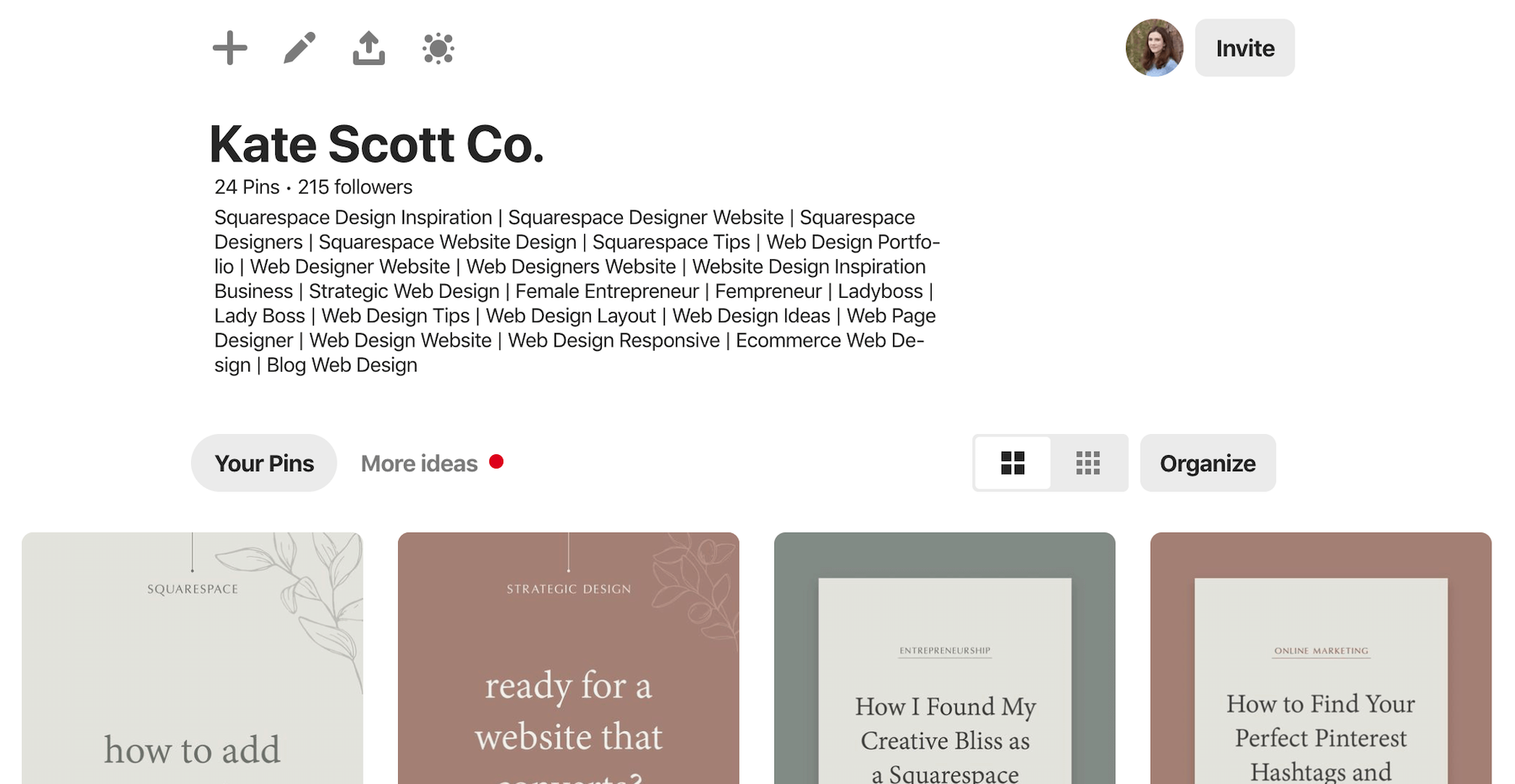
Task: Switch to the More ideas tab
Action: [419, 464]
